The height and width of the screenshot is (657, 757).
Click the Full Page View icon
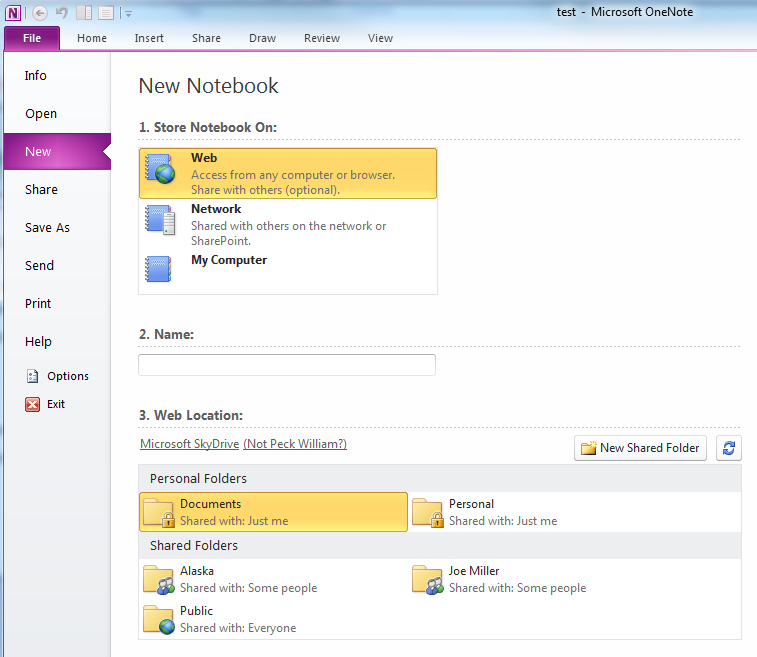coord(106,13)
